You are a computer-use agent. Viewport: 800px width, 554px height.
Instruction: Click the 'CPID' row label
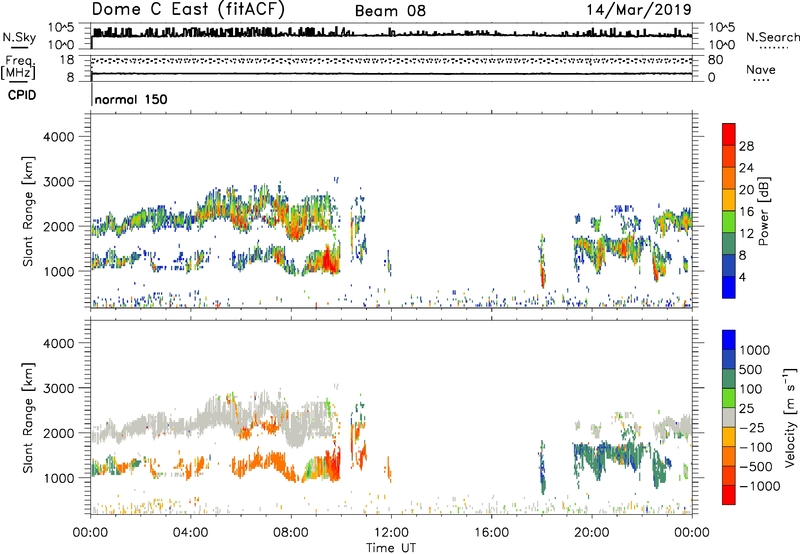[22, 95]
